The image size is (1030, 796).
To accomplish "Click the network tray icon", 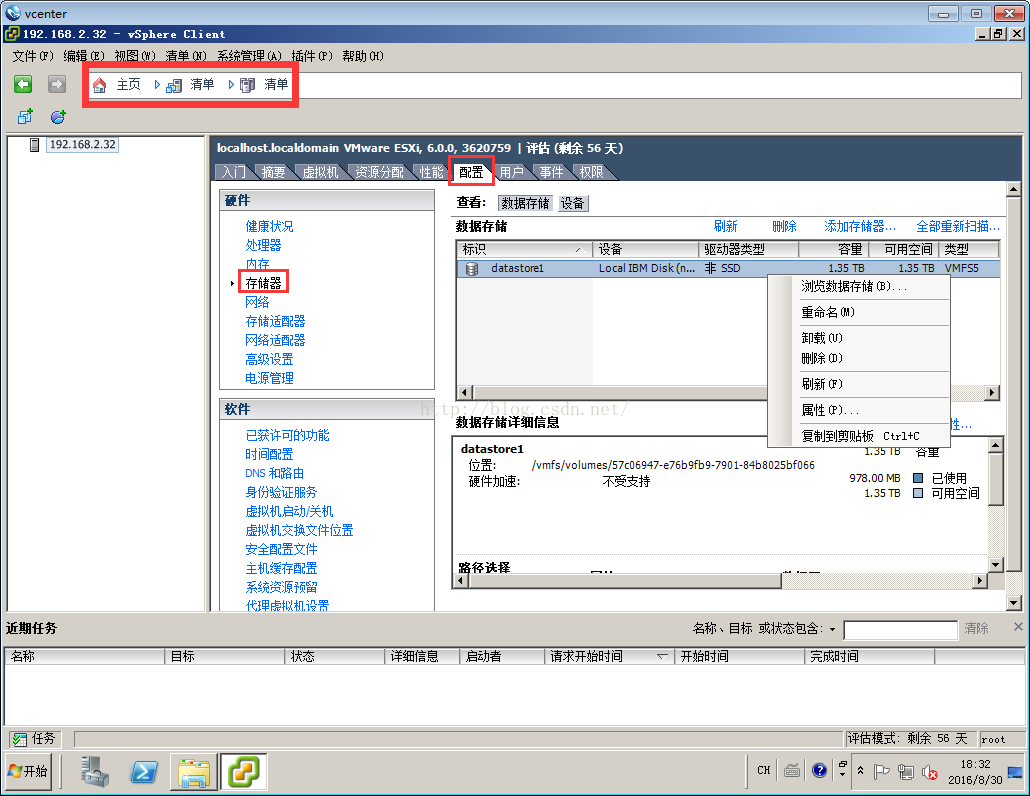I will click(906, 772).
